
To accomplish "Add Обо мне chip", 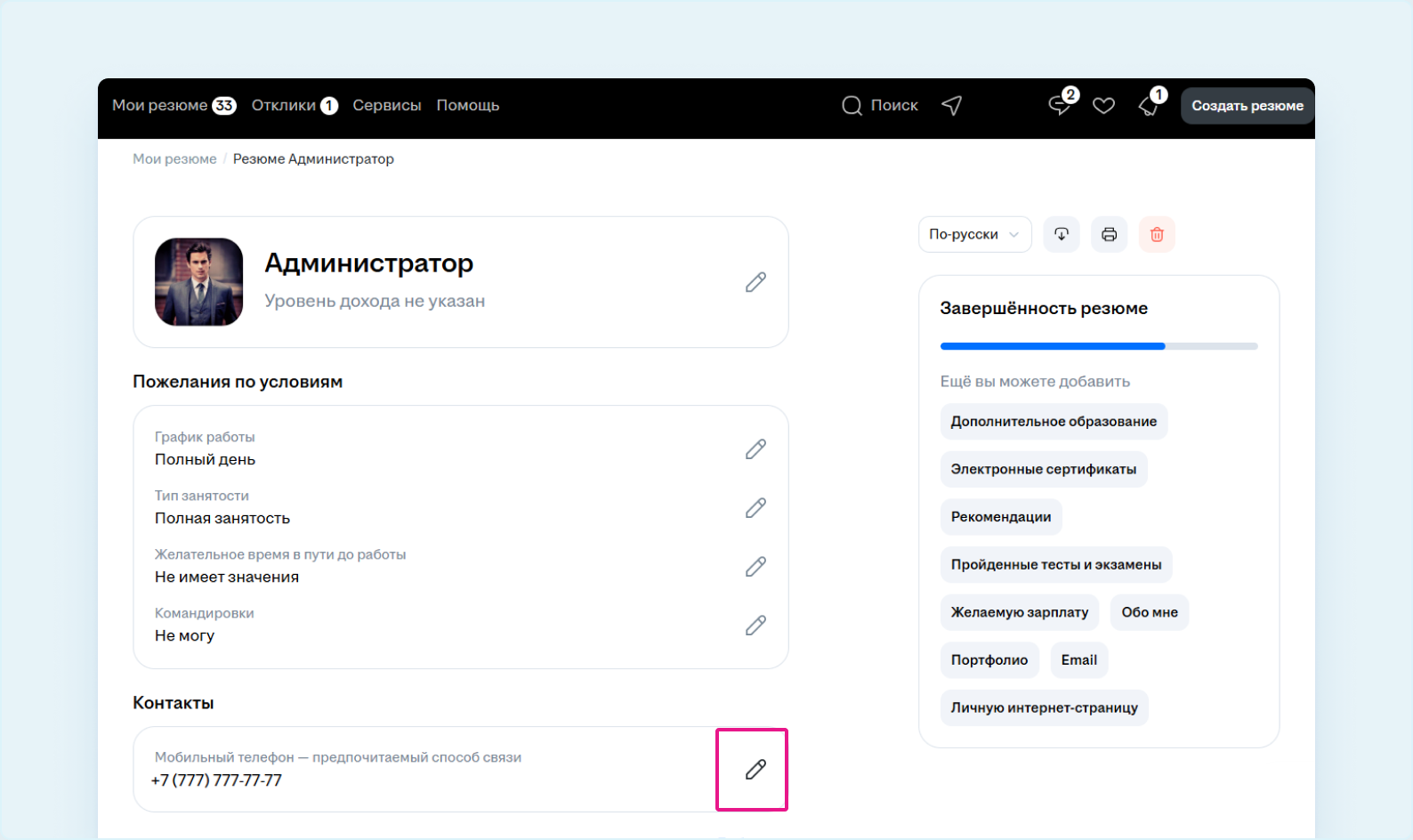I will (1150, 612).
